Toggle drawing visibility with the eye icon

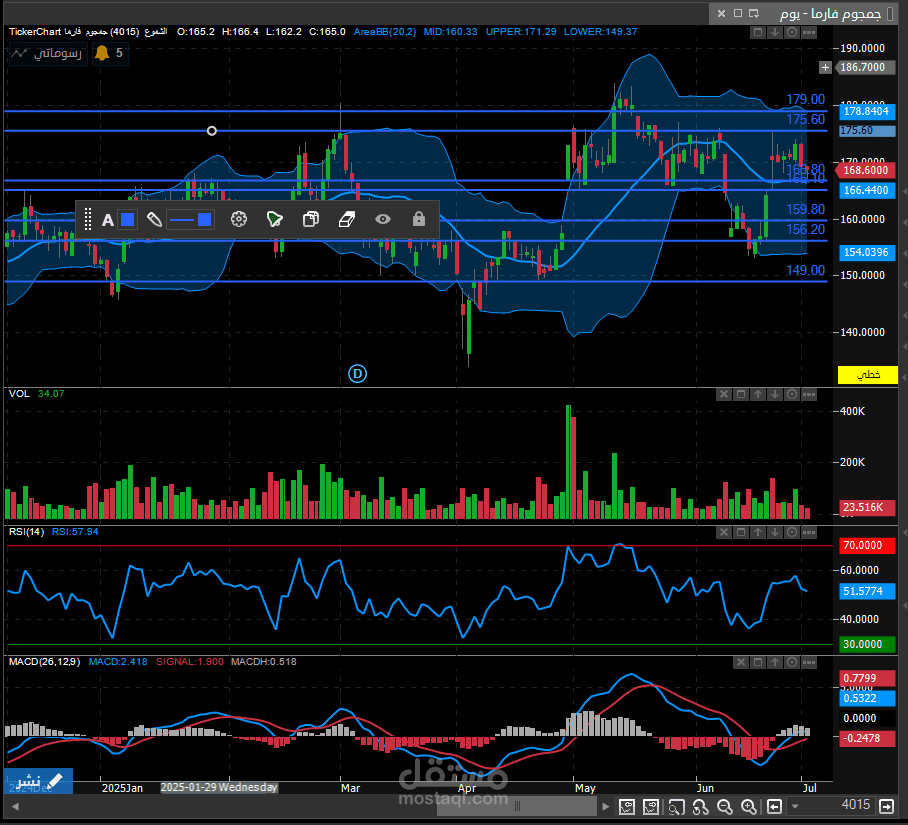click(383, 219)
